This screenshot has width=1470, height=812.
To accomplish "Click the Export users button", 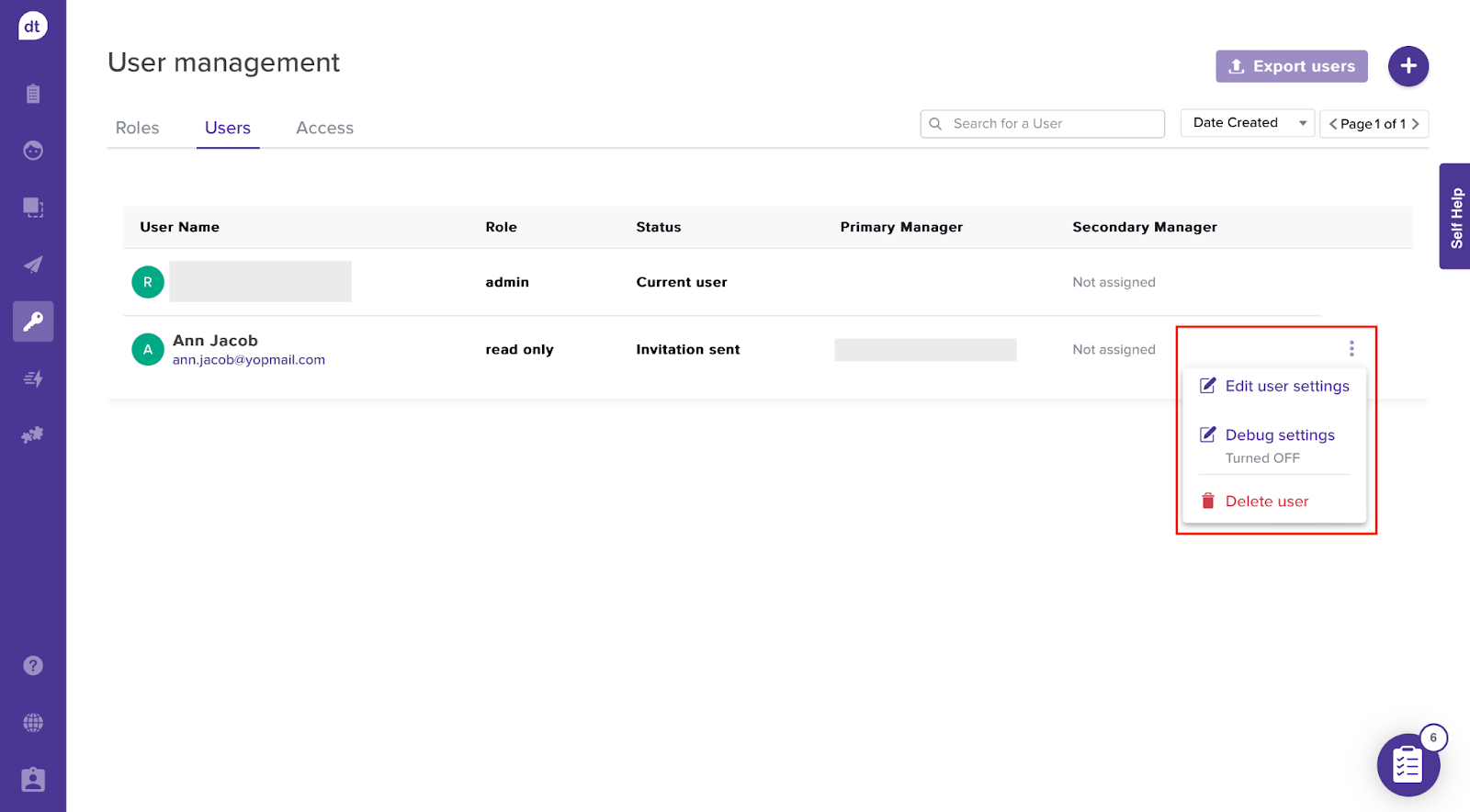I will [x=1291, y=66].
